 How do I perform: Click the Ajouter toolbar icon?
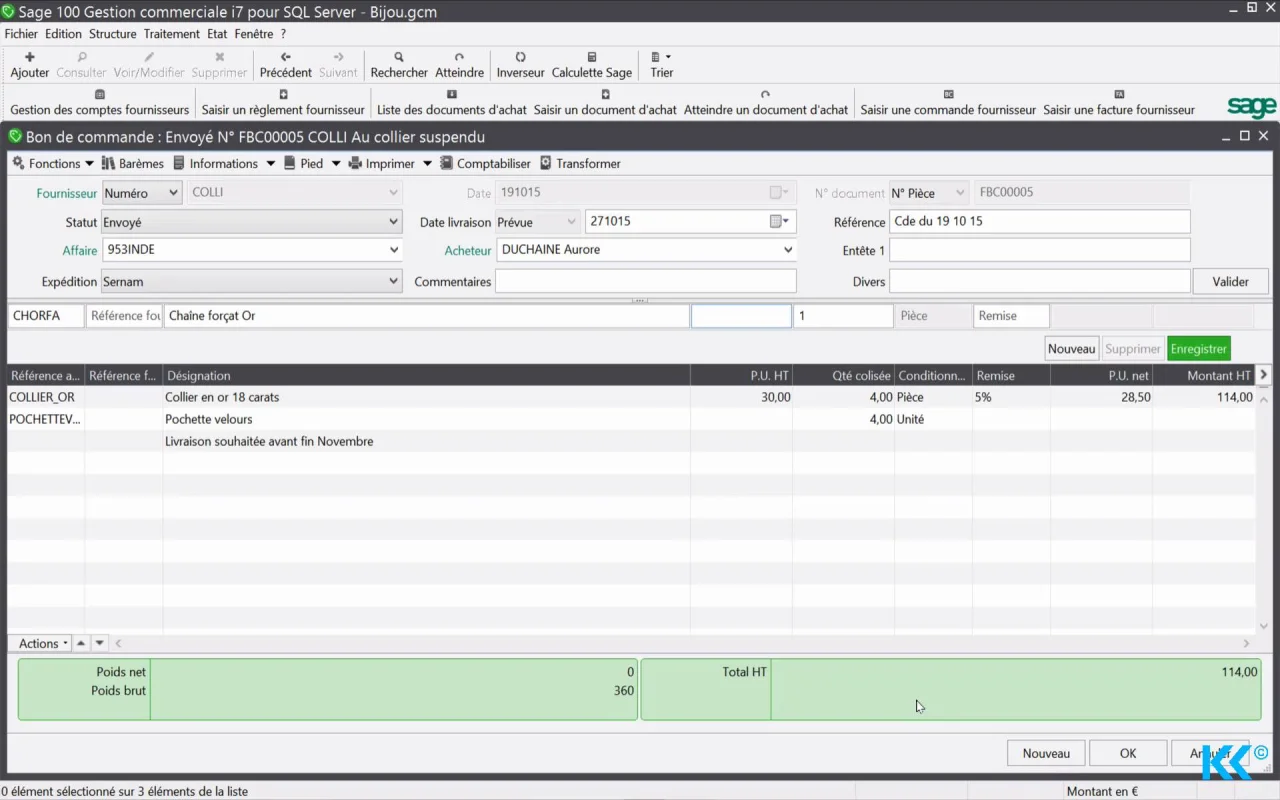pos(30,57)
